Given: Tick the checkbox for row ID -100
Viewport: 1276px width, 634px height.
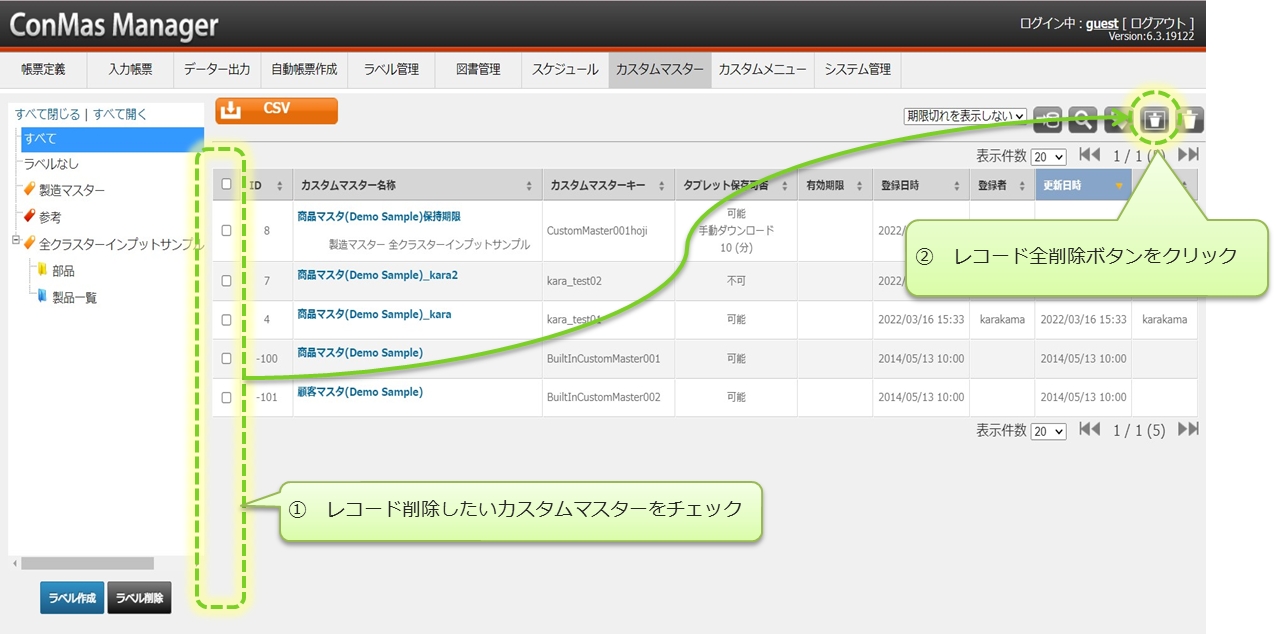Looking at the screenshot, I should (x=227, y=358).
